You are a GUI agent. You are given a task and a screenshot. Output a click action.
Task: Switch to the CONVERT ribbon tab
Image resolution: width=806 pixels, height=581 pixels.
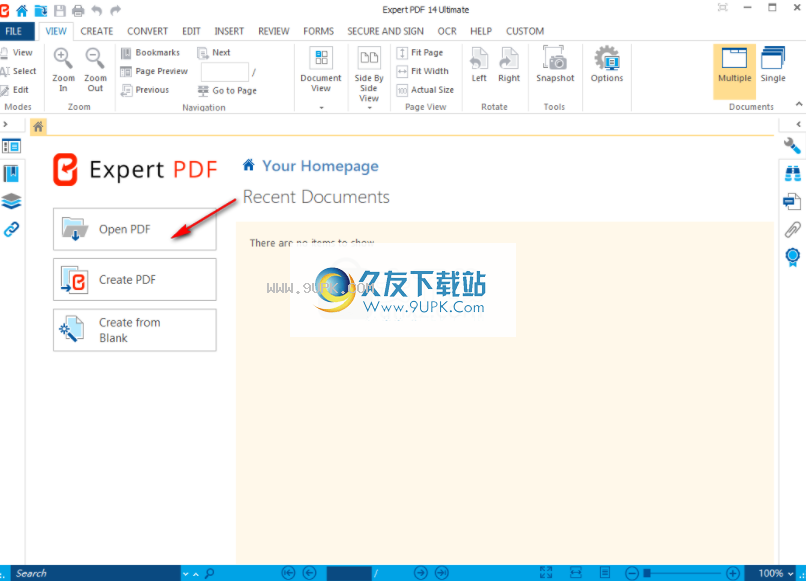click(x=148, y=31)
